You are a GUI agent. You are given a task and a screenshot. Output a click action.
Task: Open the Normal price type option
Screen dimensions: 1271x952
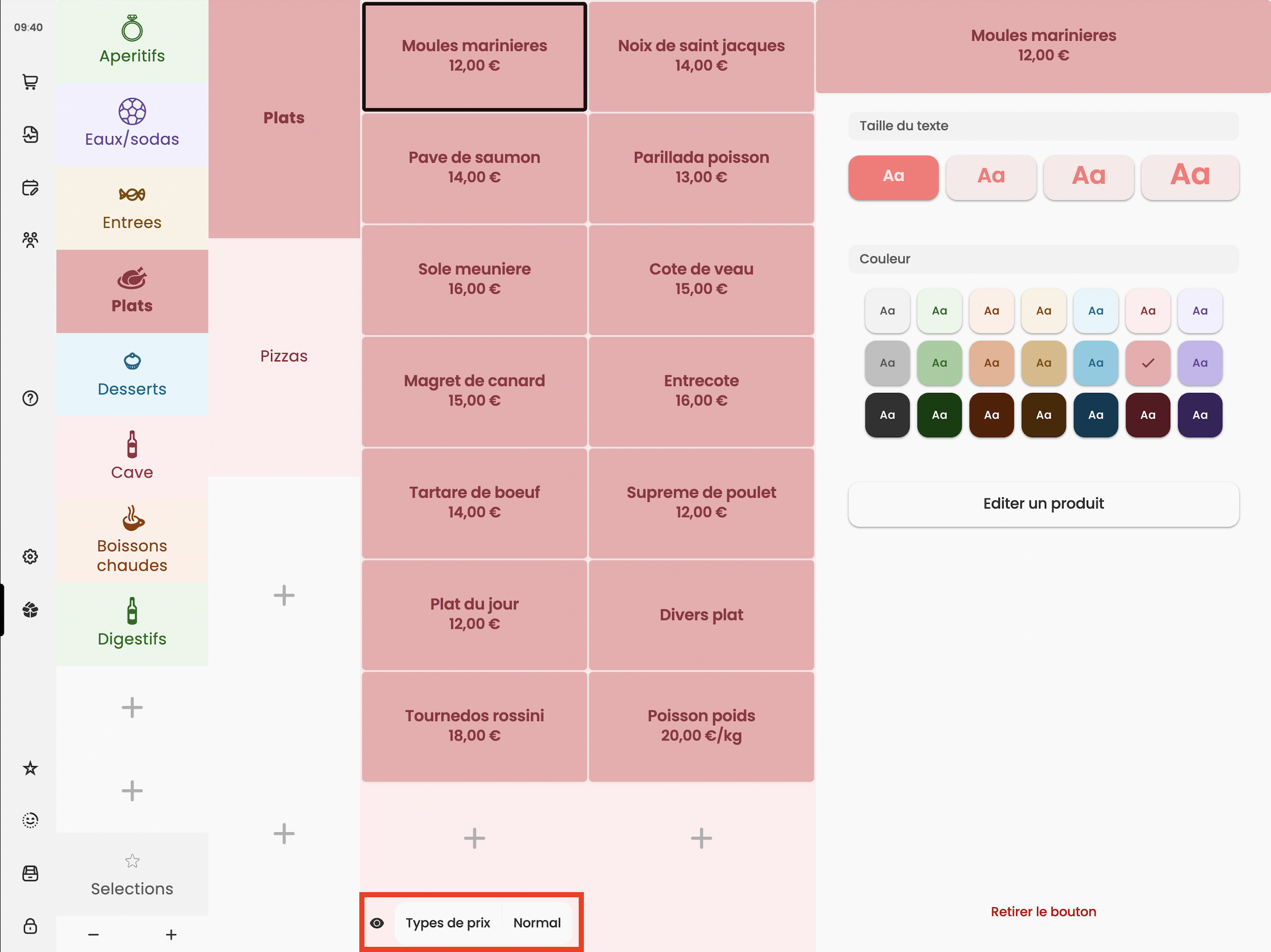537,923
